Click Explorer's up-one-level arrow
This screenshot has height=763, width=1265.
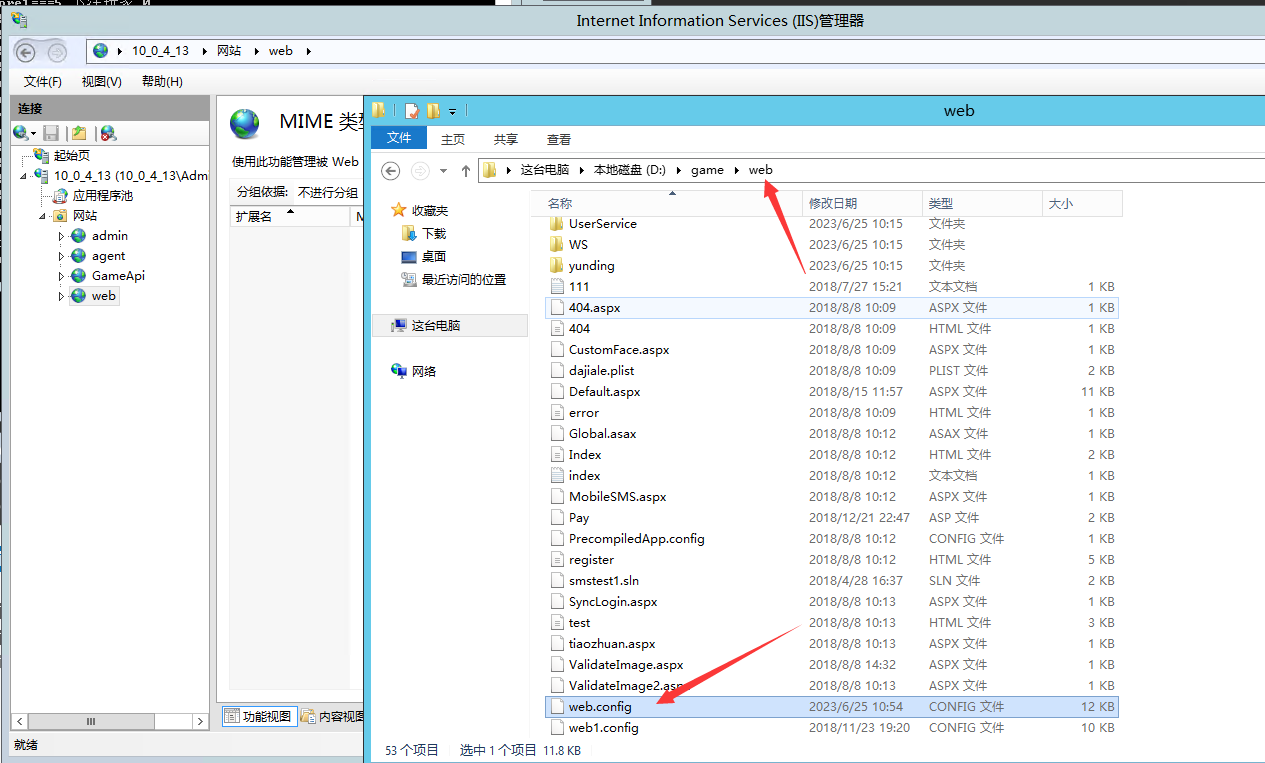(465, 171)
